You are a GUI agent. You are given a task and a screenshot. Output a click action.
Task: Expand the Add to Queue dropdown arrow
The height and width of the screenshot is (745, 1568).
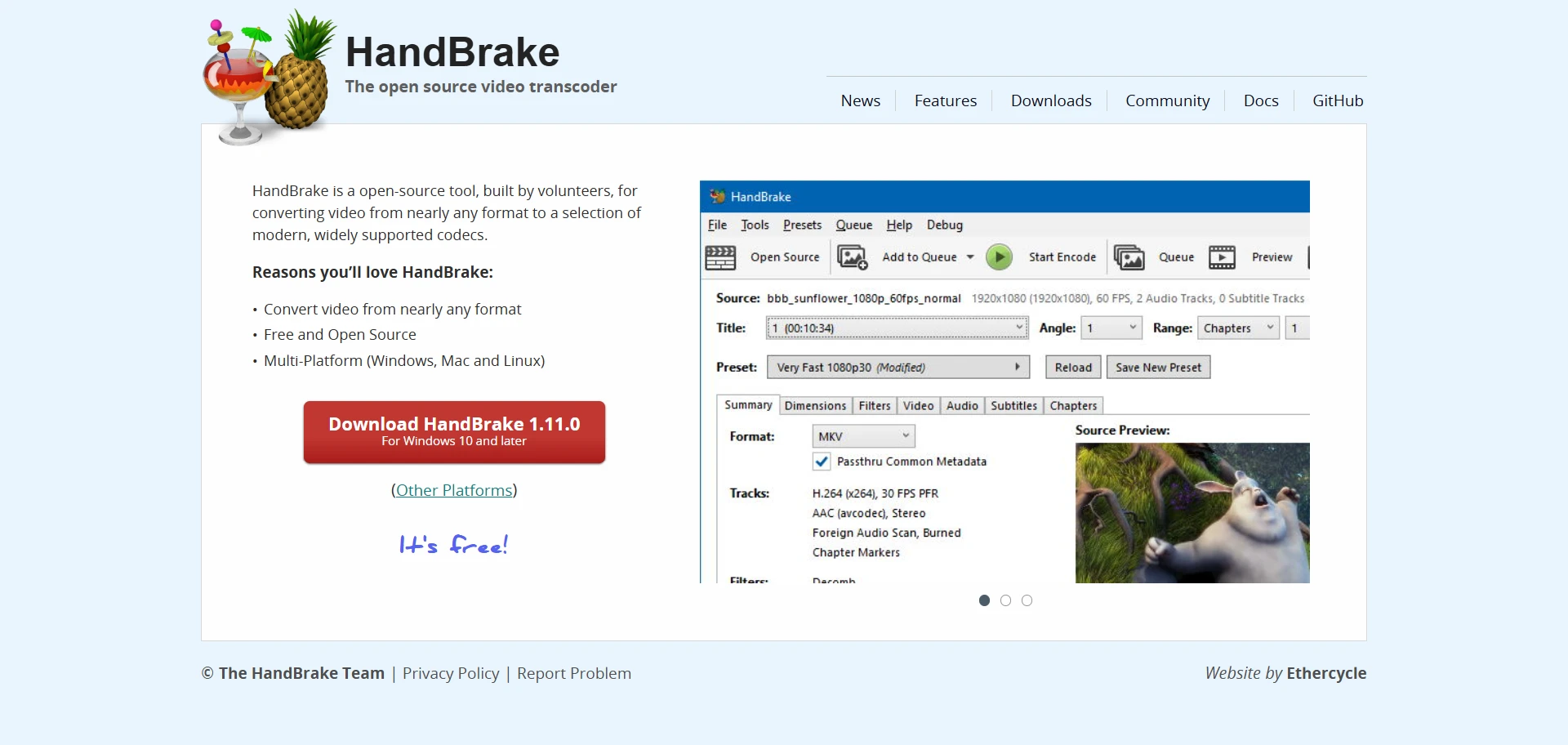(969, 257)
